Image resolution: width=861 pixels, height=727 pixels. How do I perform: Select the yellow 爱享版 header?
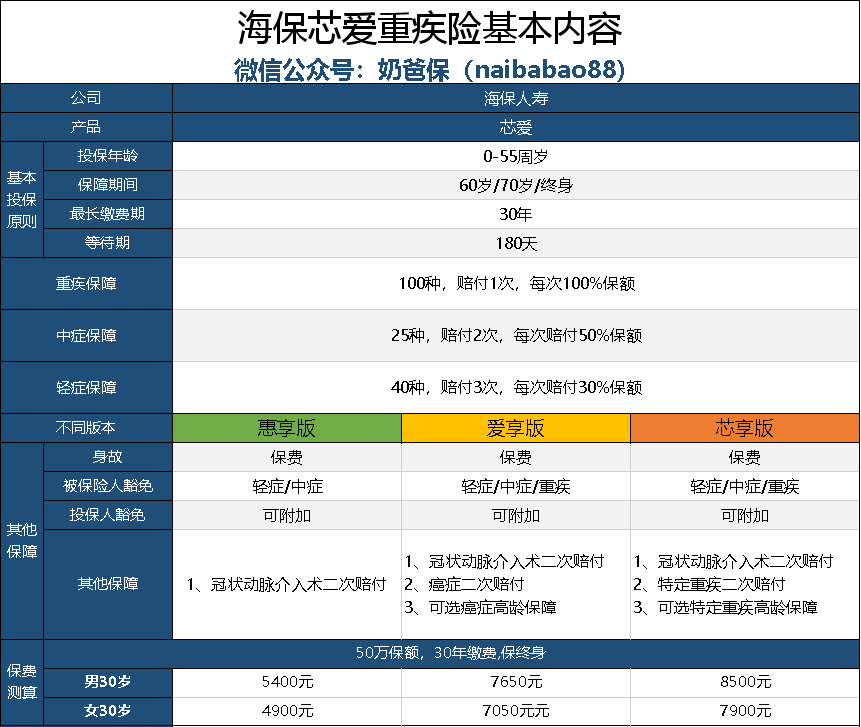pyautogui.click(x=516, y=428)
